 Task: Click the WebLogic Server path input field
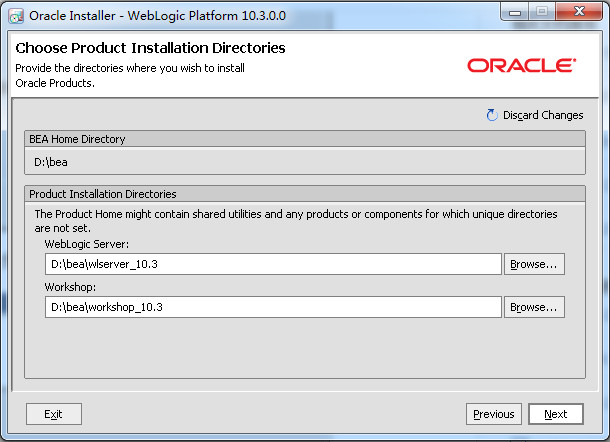point(273,264)
